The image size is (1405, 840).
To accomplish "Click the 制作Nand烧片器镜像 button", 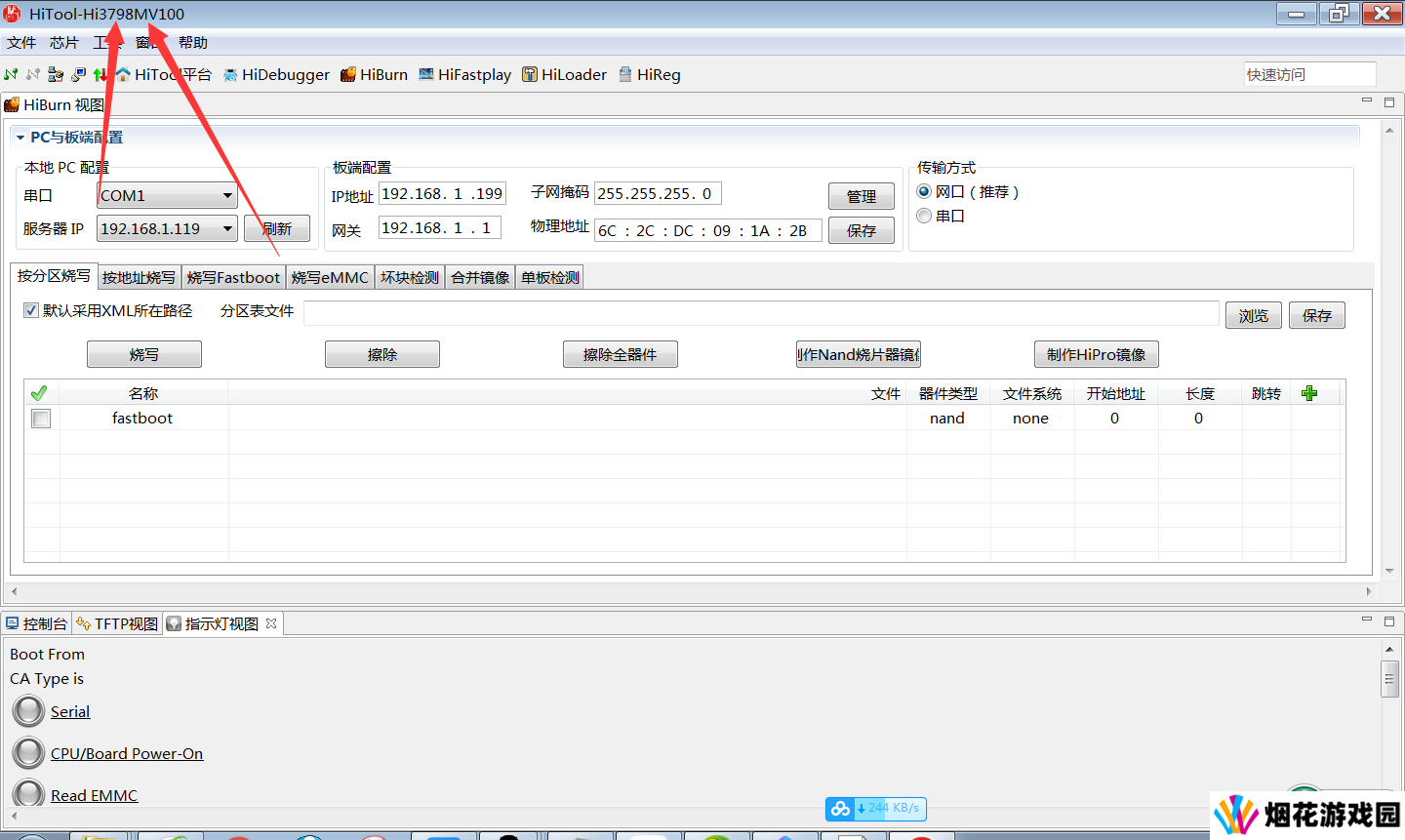I will 859,354.
